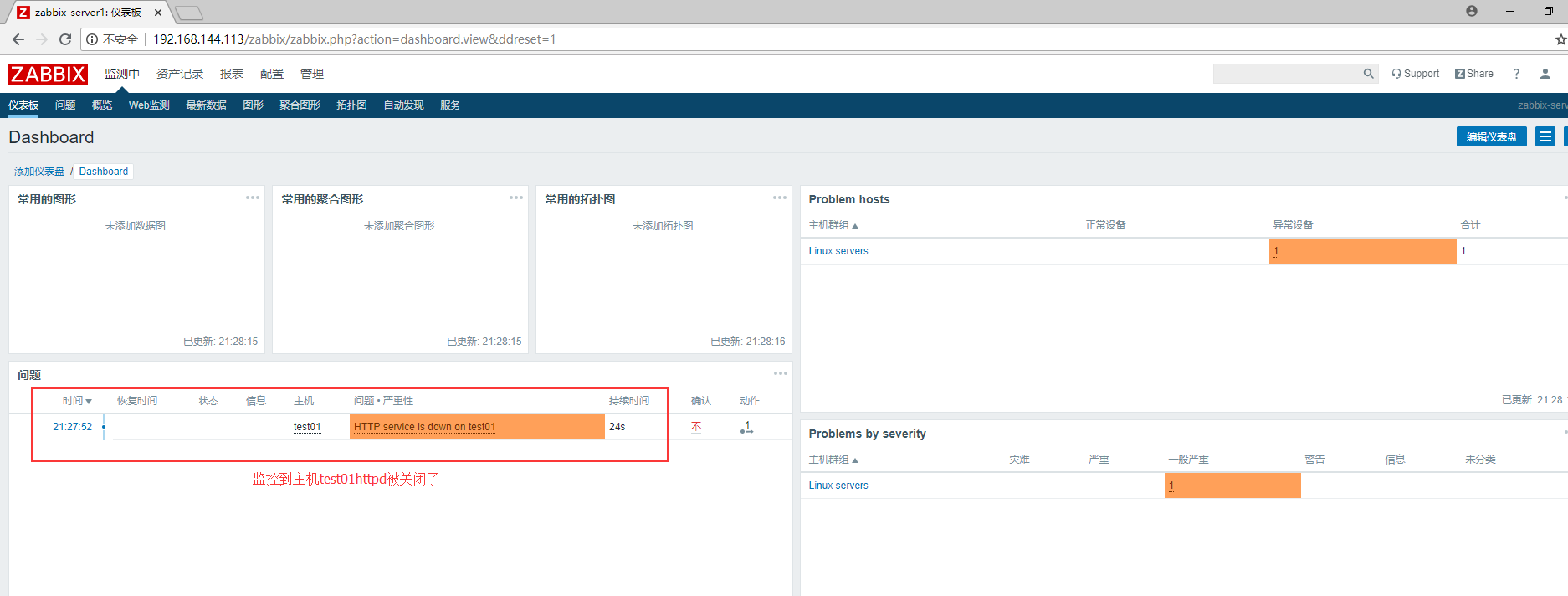Screen dimensions: 1568x596
Task: Open the user profile icon
Action: [1545, 74]
